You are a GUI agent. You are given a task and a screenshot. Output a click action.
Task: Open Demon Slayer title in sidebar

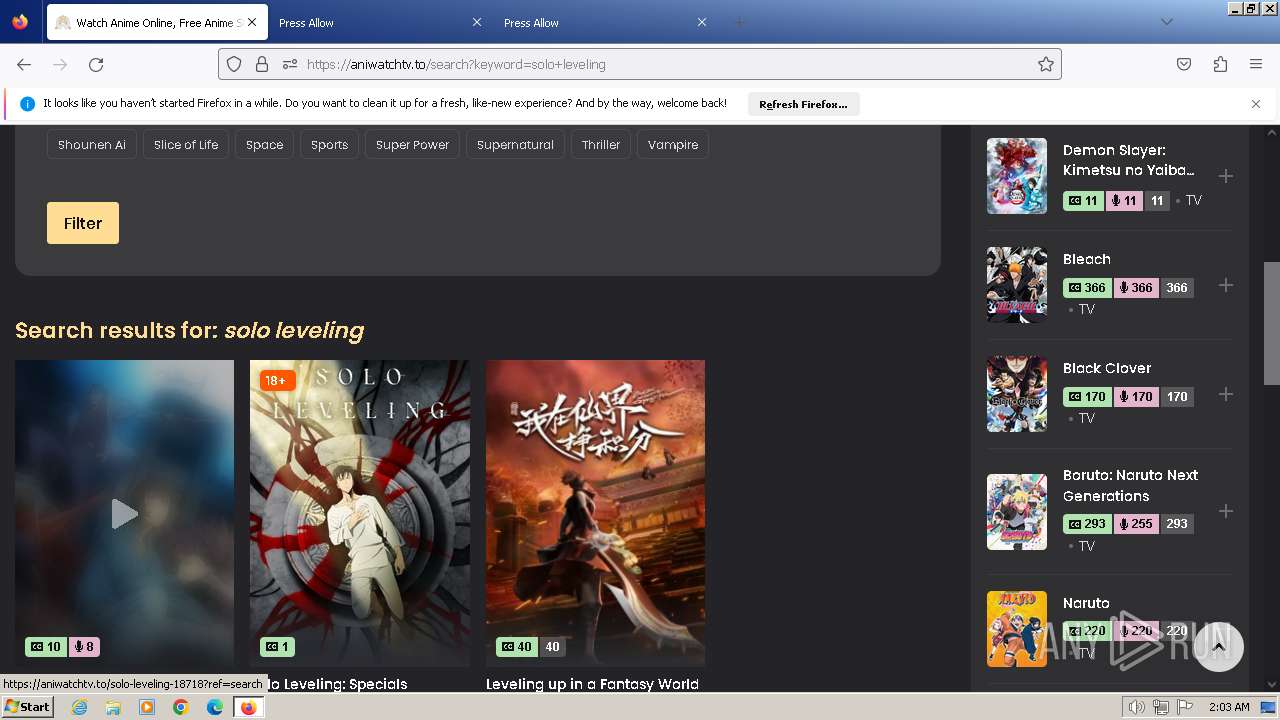[x=1128, y=160]
